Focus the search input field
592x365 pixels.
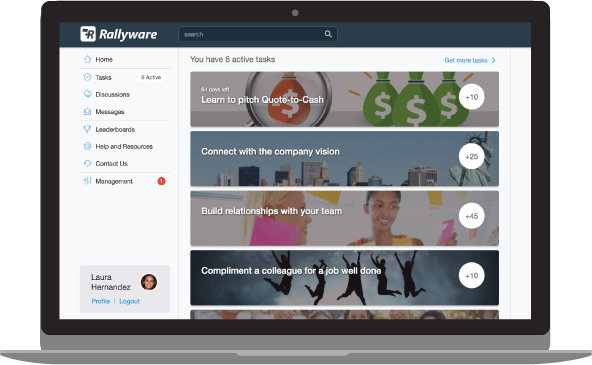click(258, 34)
